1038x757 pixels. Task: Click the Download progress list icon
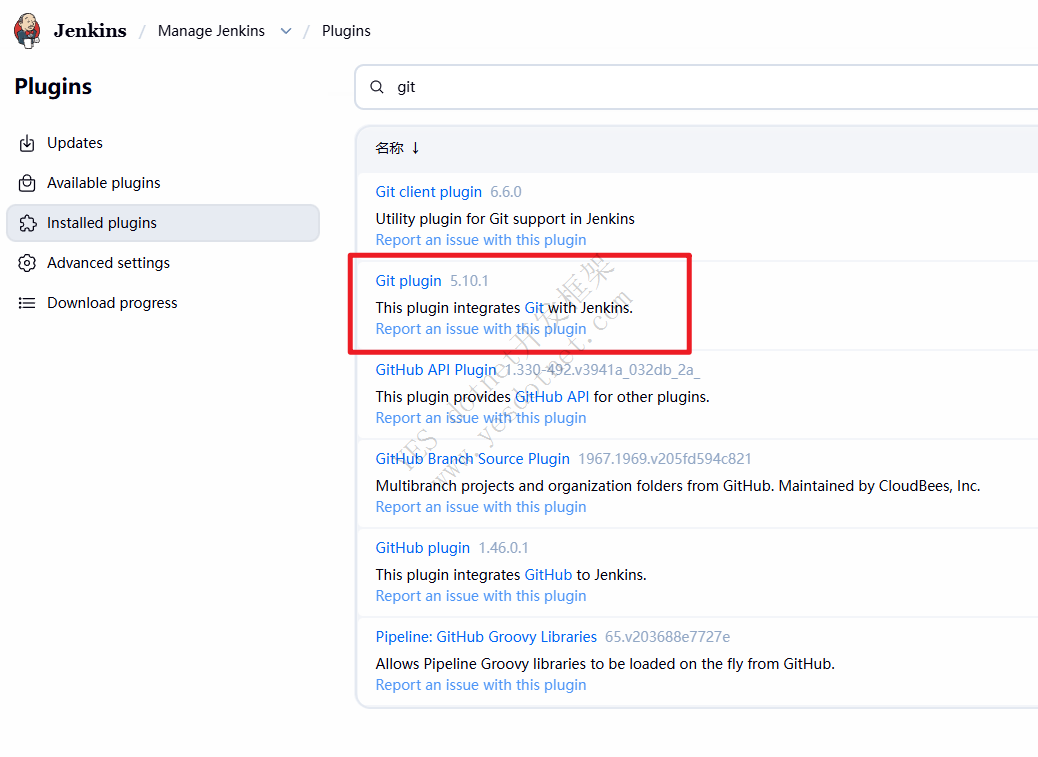tap(27, 303)
